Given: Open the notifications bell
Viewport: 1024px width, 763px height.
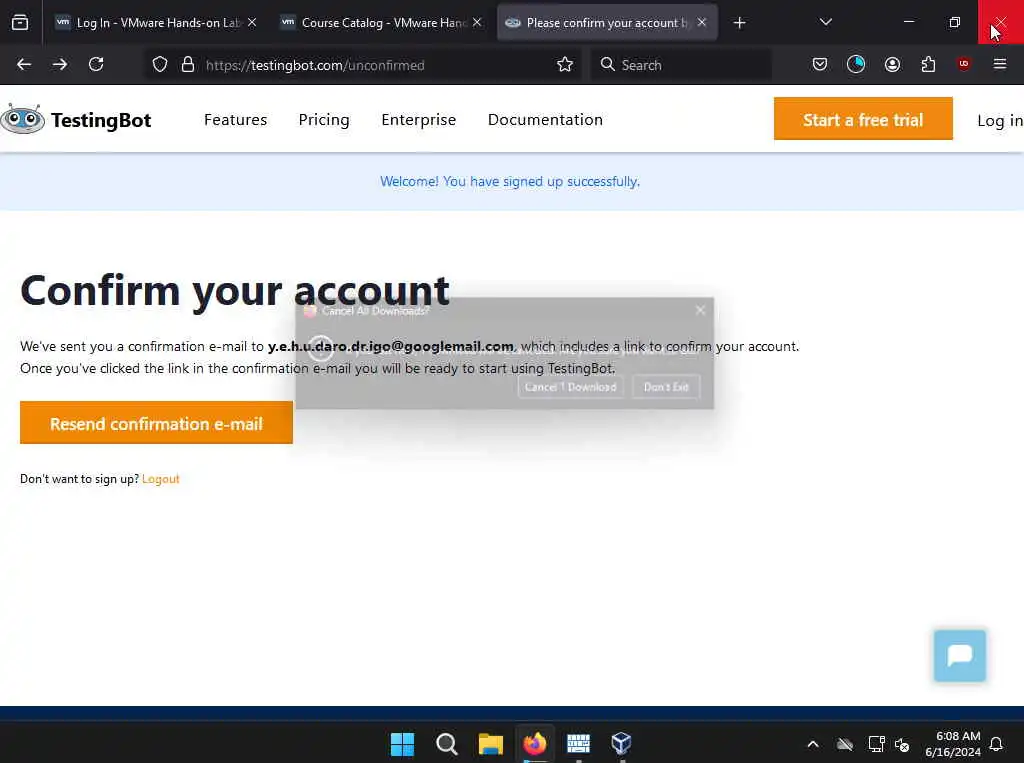Looking at the screenshot, I should pos(997,744).
